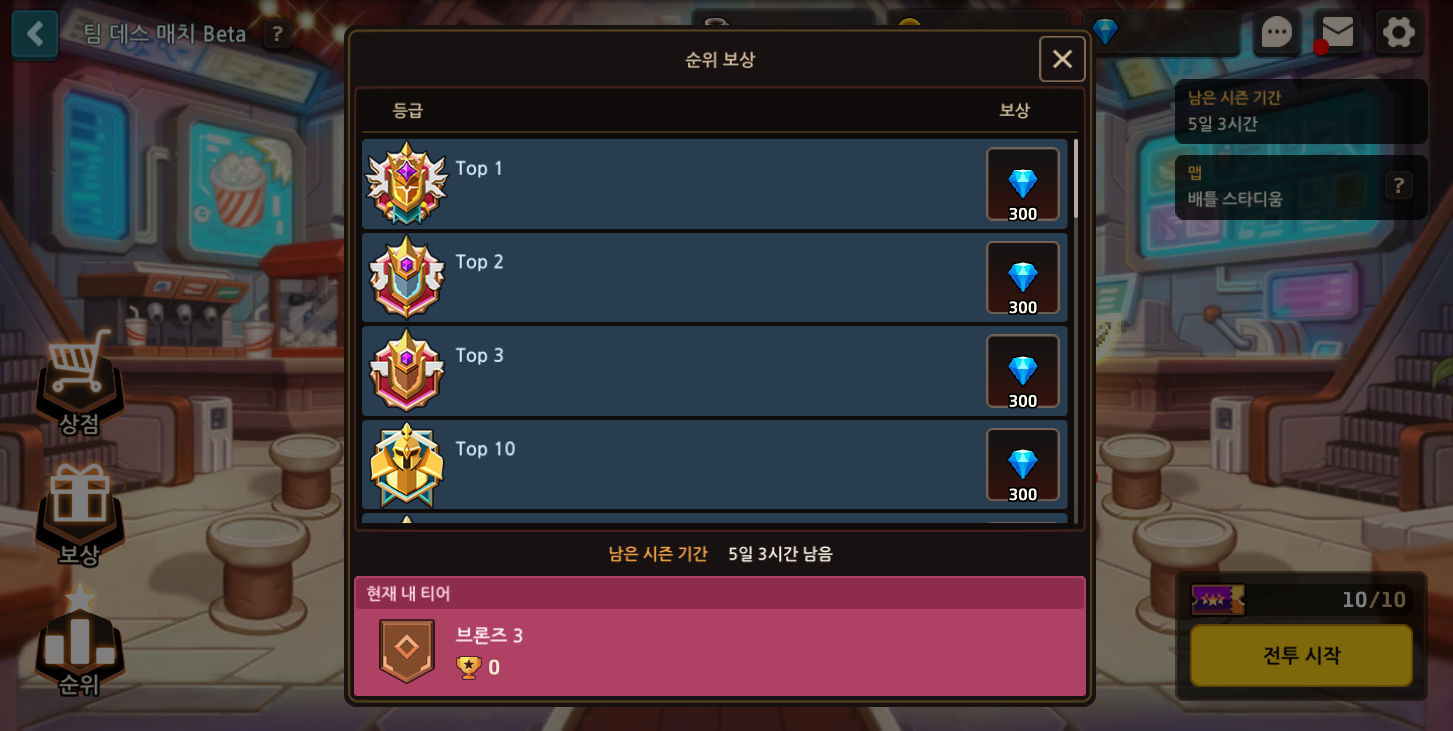This screenshot has height=731, width=1453.
Task: Click the Top 1 diamond reward box
Action: (1022, 184)
